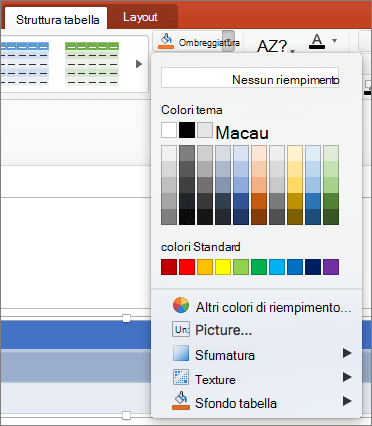
Task: Pick the lightest yellow theme shade
Action: coord(295,153)
